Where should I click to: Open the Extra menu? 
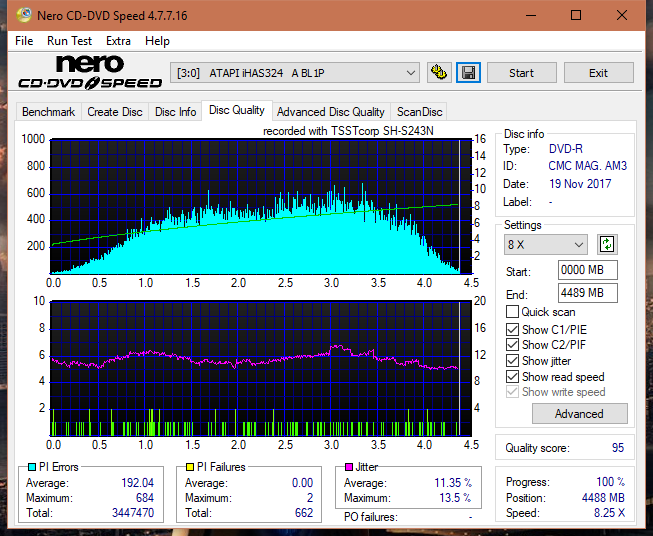[x=118, y=41]
